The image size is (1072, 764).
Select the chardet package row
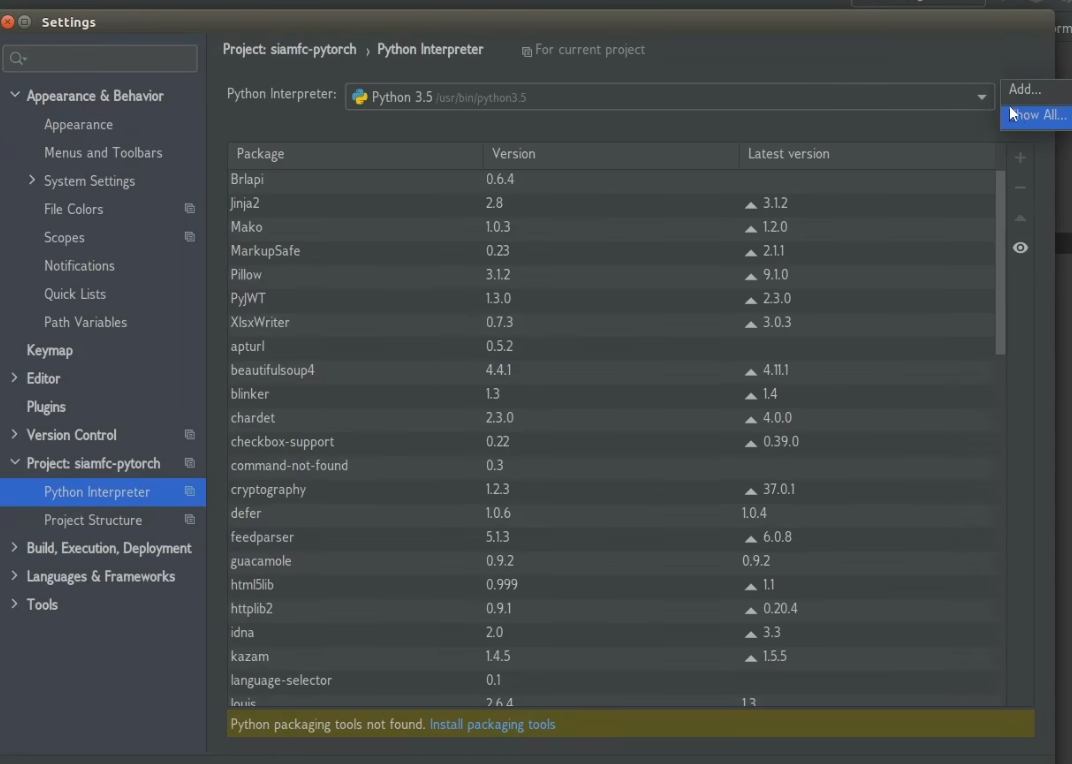coord(611,417)
